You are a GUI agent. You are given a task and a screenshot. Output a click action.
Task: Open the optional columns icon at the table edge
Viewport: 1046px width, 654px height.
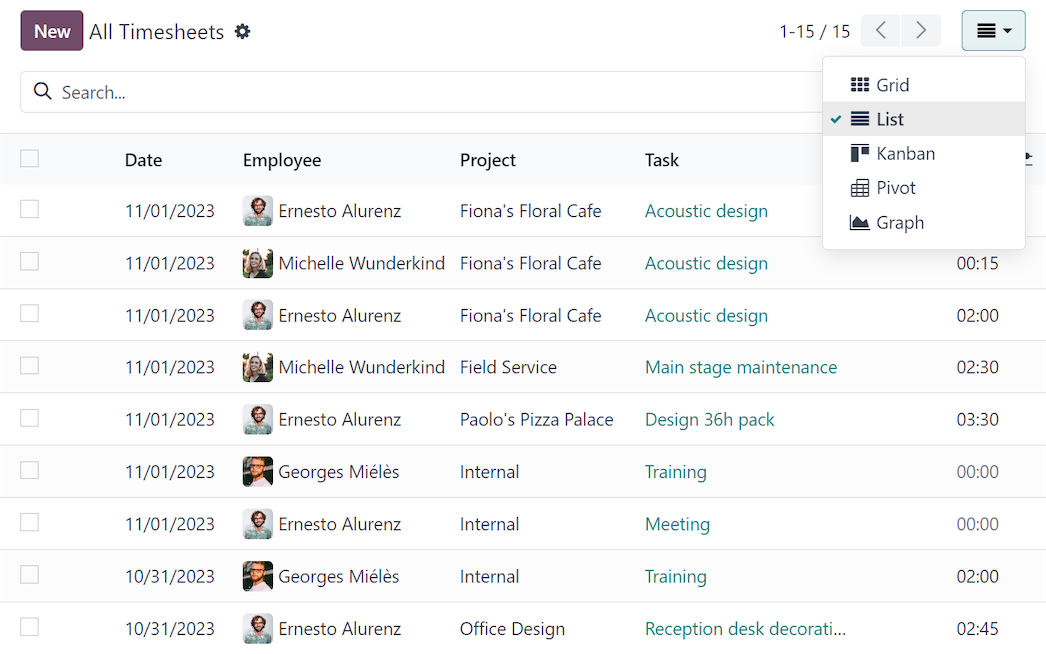(x=1029, y=157)
